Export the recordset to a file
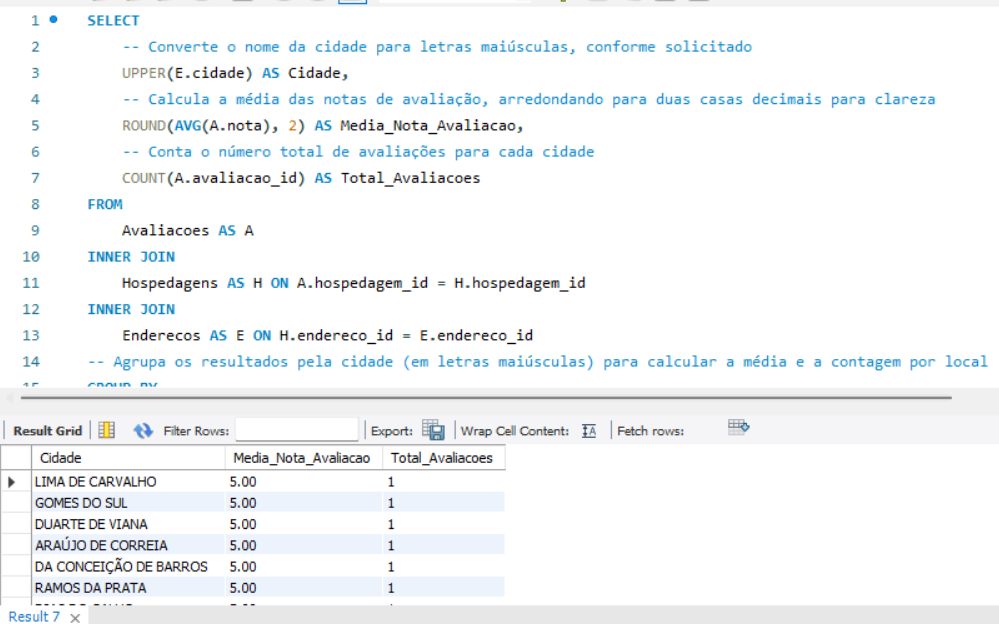The height and width of the screenshot is (624, 999). point(433,430)
